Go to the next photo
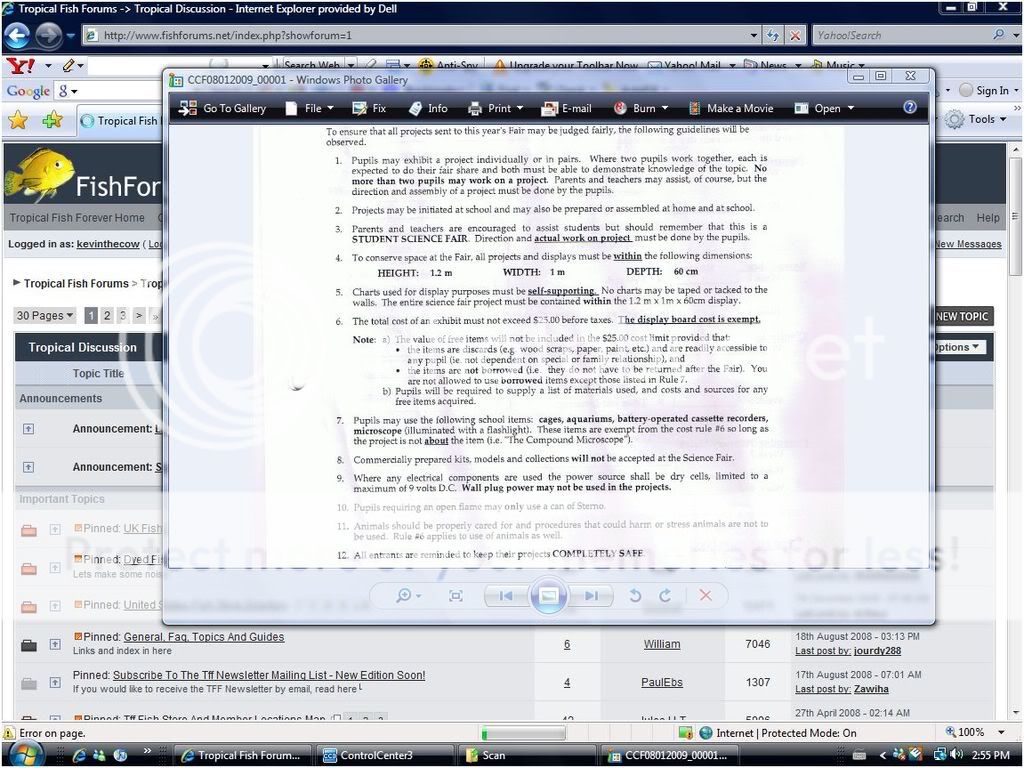Viewport: 1024px width, 768px height. pos(592,596)
